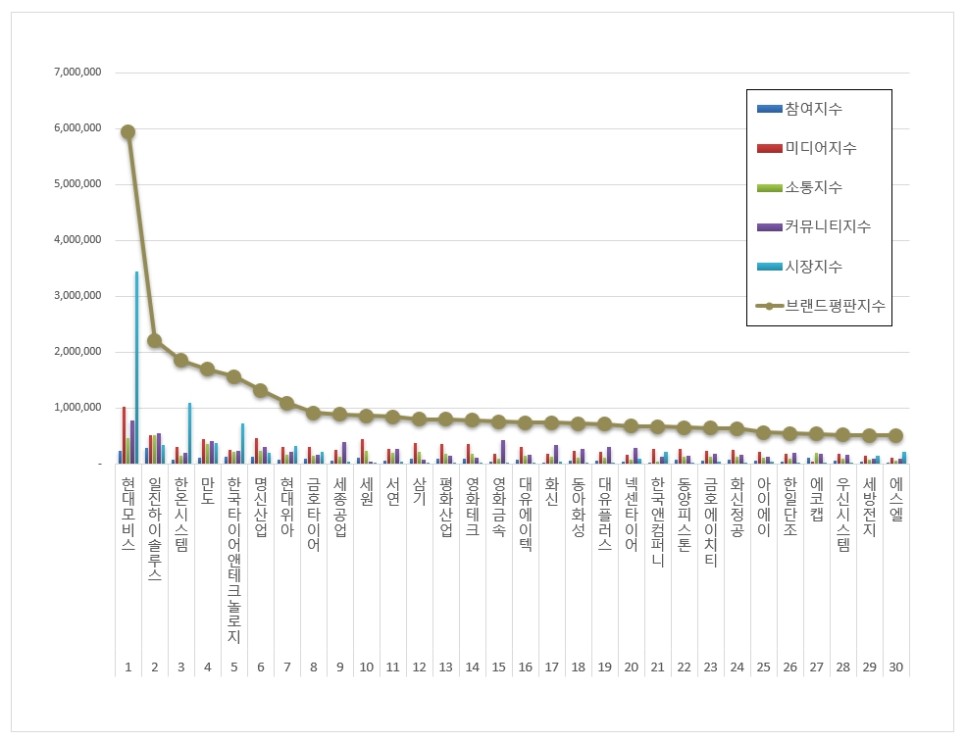
Task: Click the 1,000,000 y-axis label
Action: 78,407
